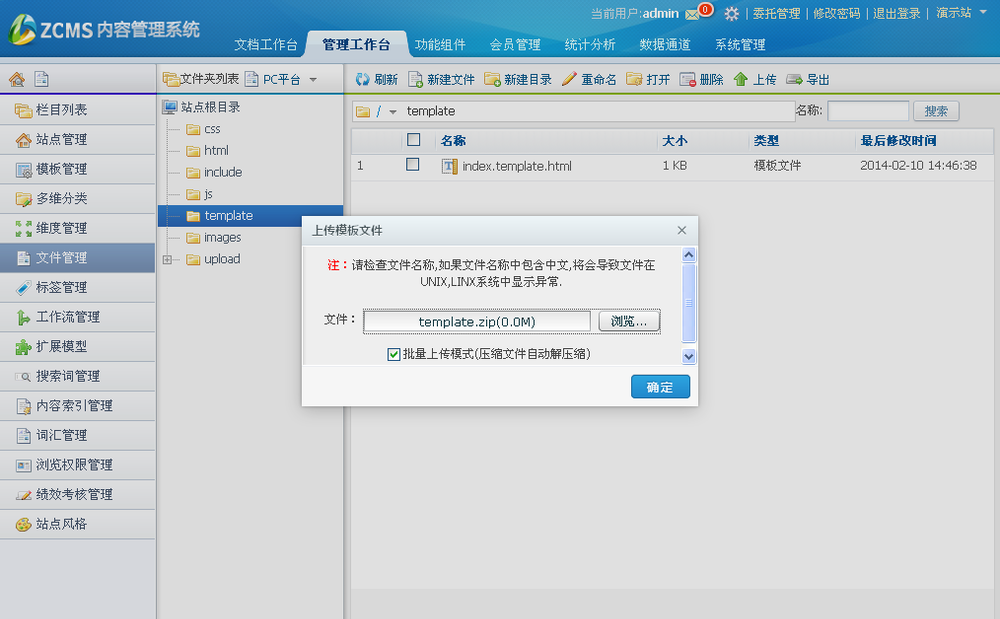Click the 导出 export icon

(x=793, y=79)
